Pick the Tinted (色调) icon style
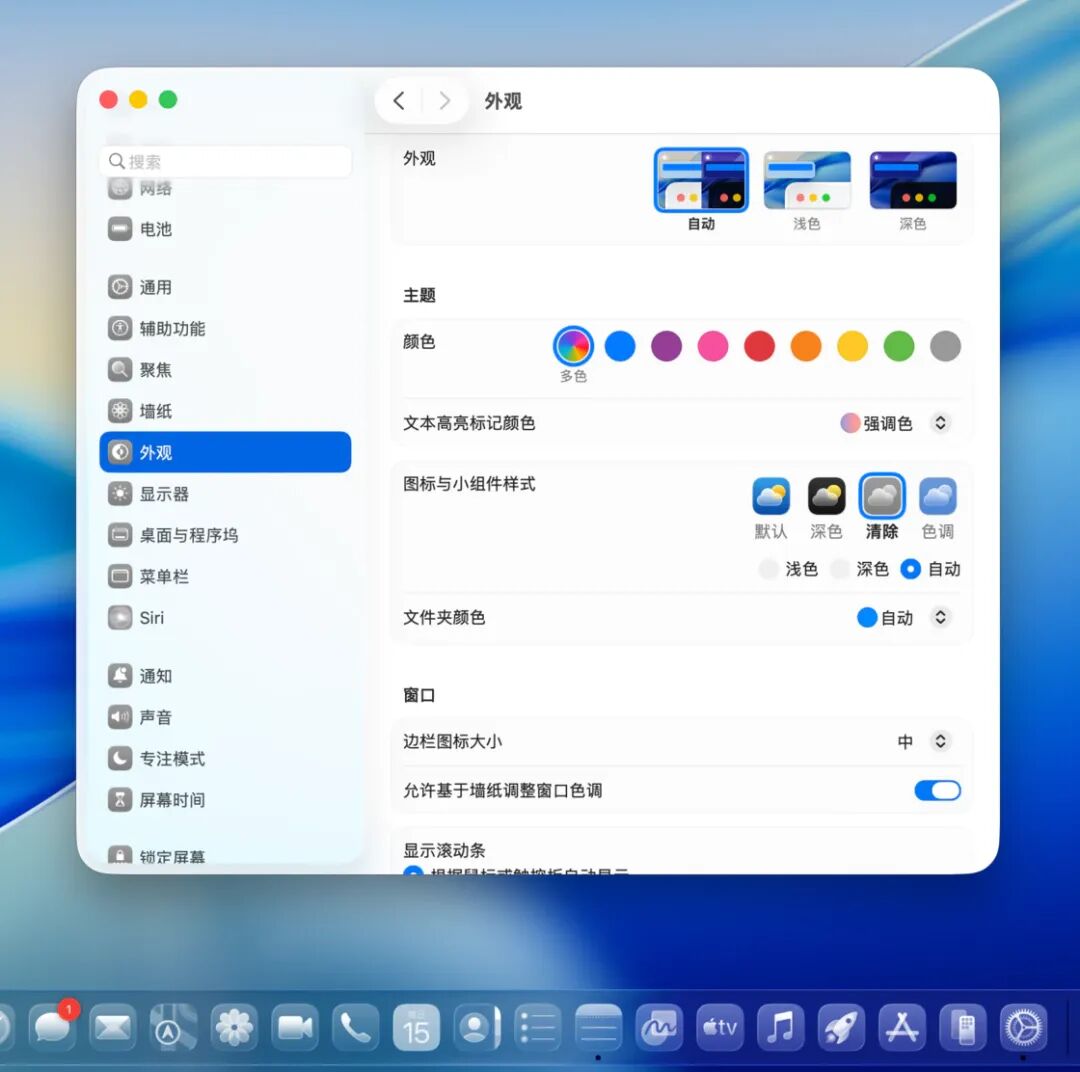 (x=938, y=496)
